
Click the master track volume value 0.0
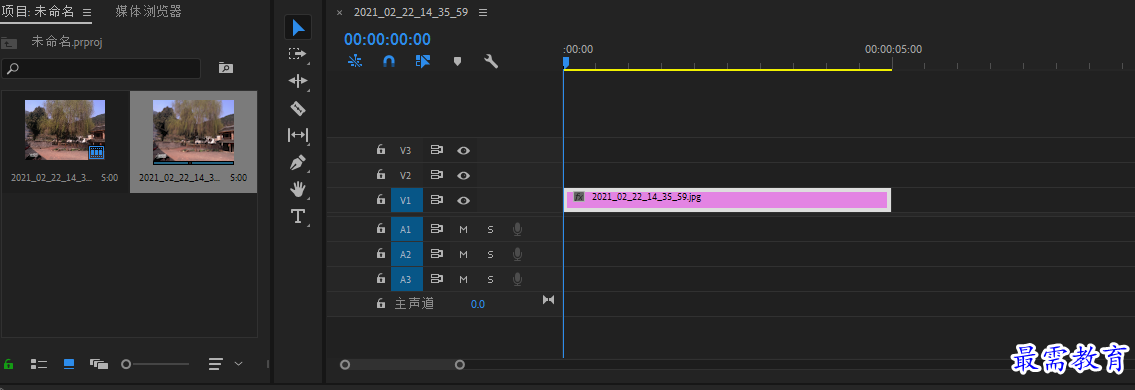click(x=478, y=304)
